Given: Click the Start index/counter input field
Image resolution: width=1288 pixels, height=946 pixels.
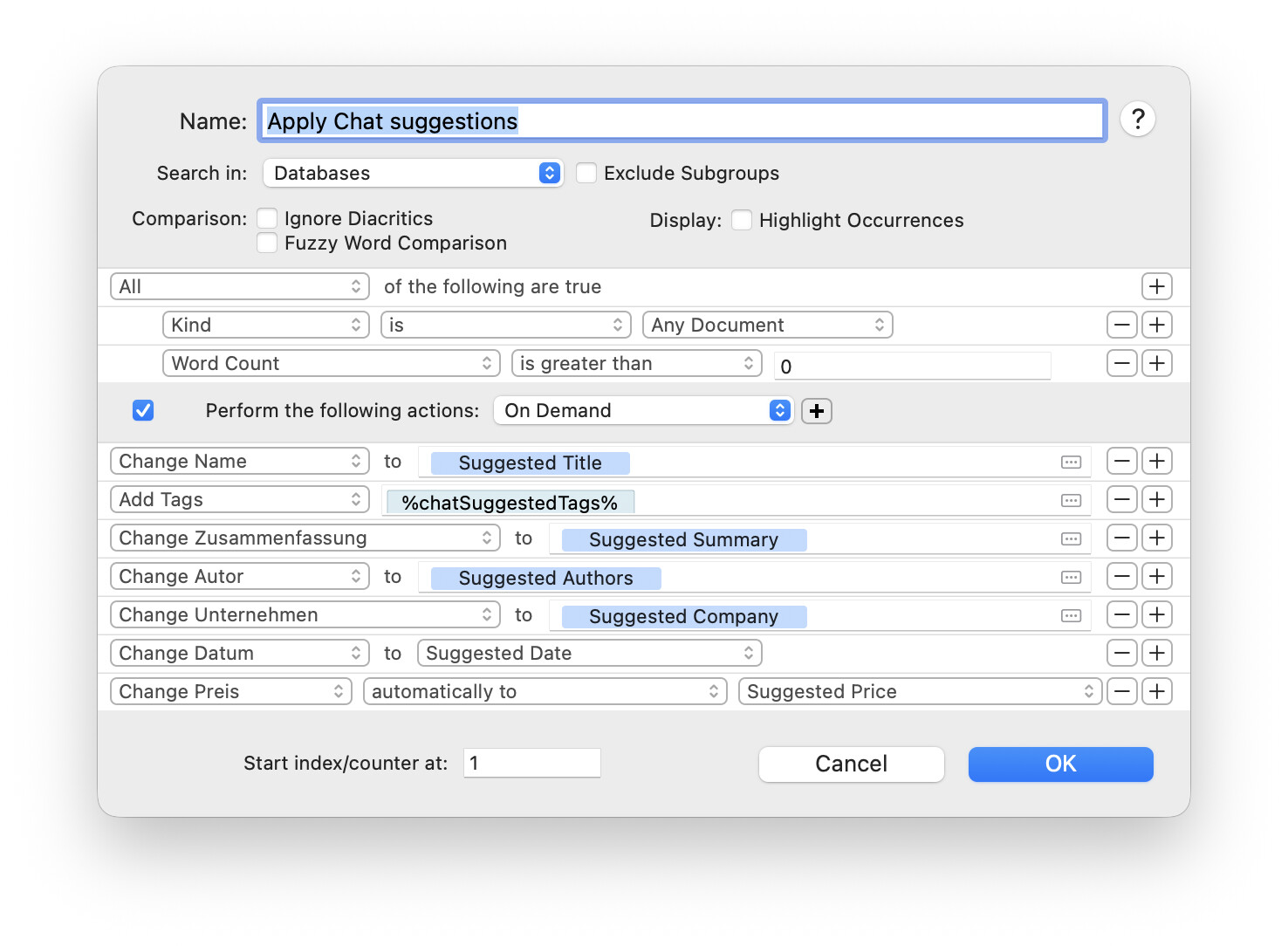Looking at the screenshot, I should click(x=531, y=764).
